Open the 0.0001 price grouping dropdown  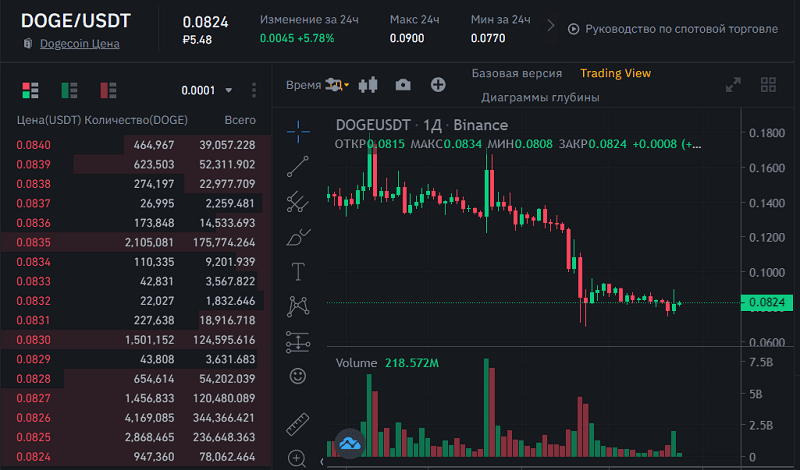coord(207,90)
